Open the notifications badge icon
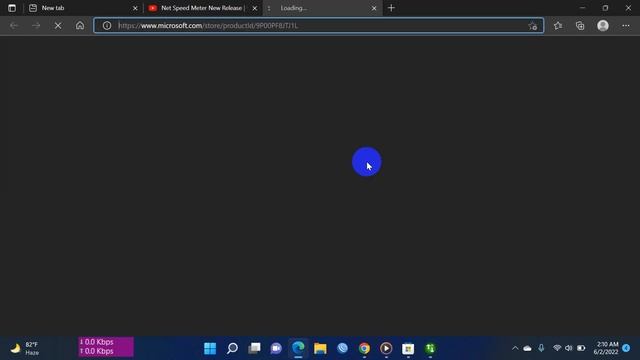Screen dimensions: 640x360 [626, 348]
